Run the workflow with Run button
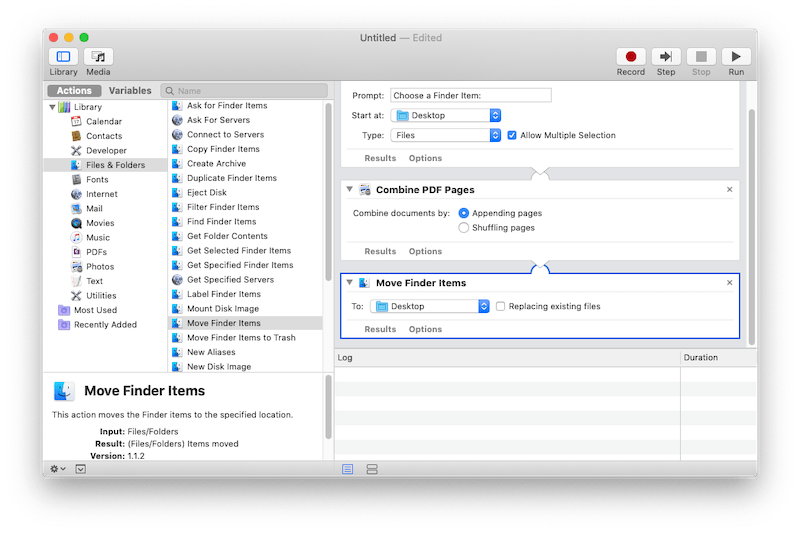Screen dimensions: 800x533 [x=736, y=56]
